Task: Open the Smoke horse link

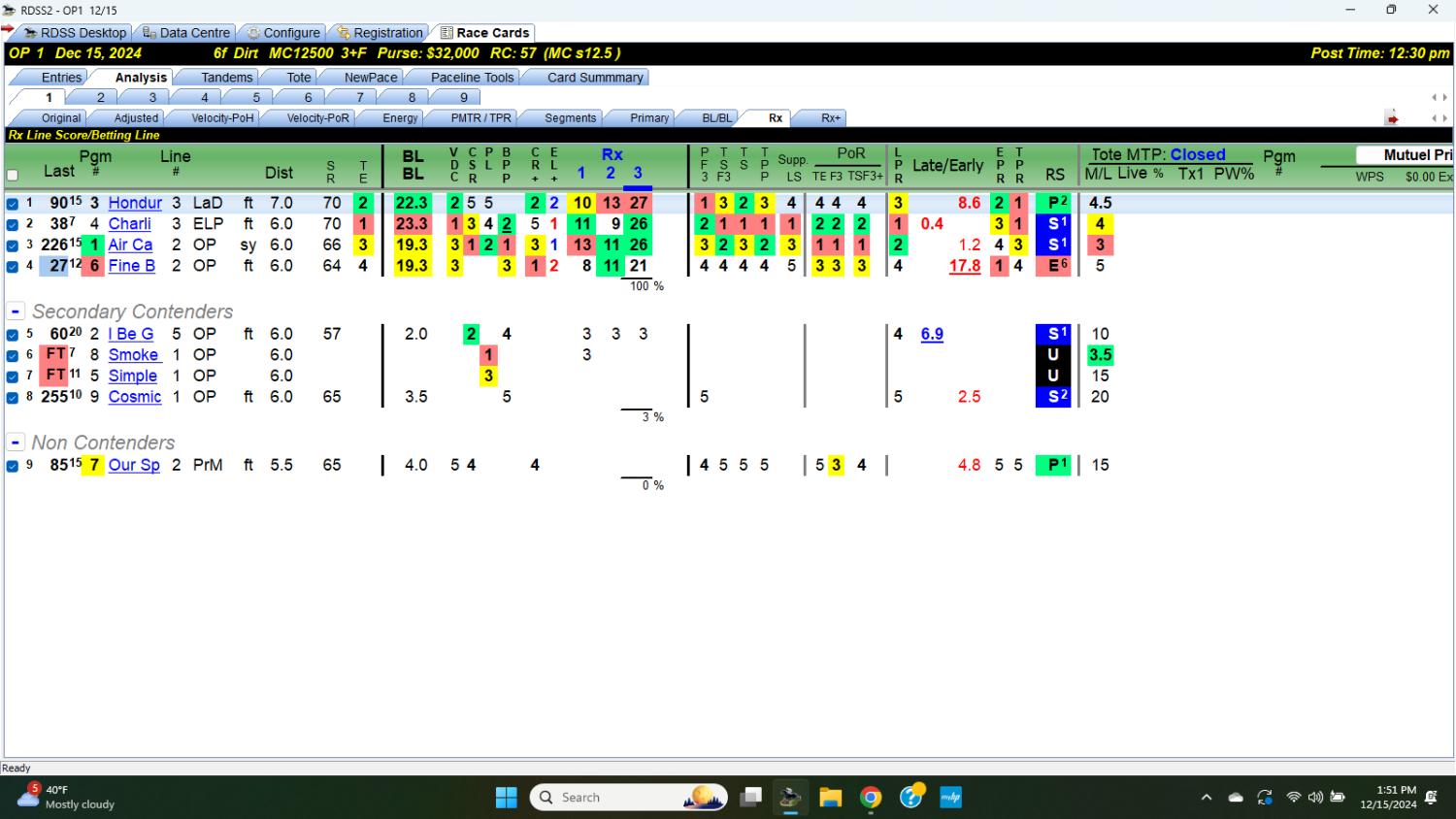Action: 133,355
